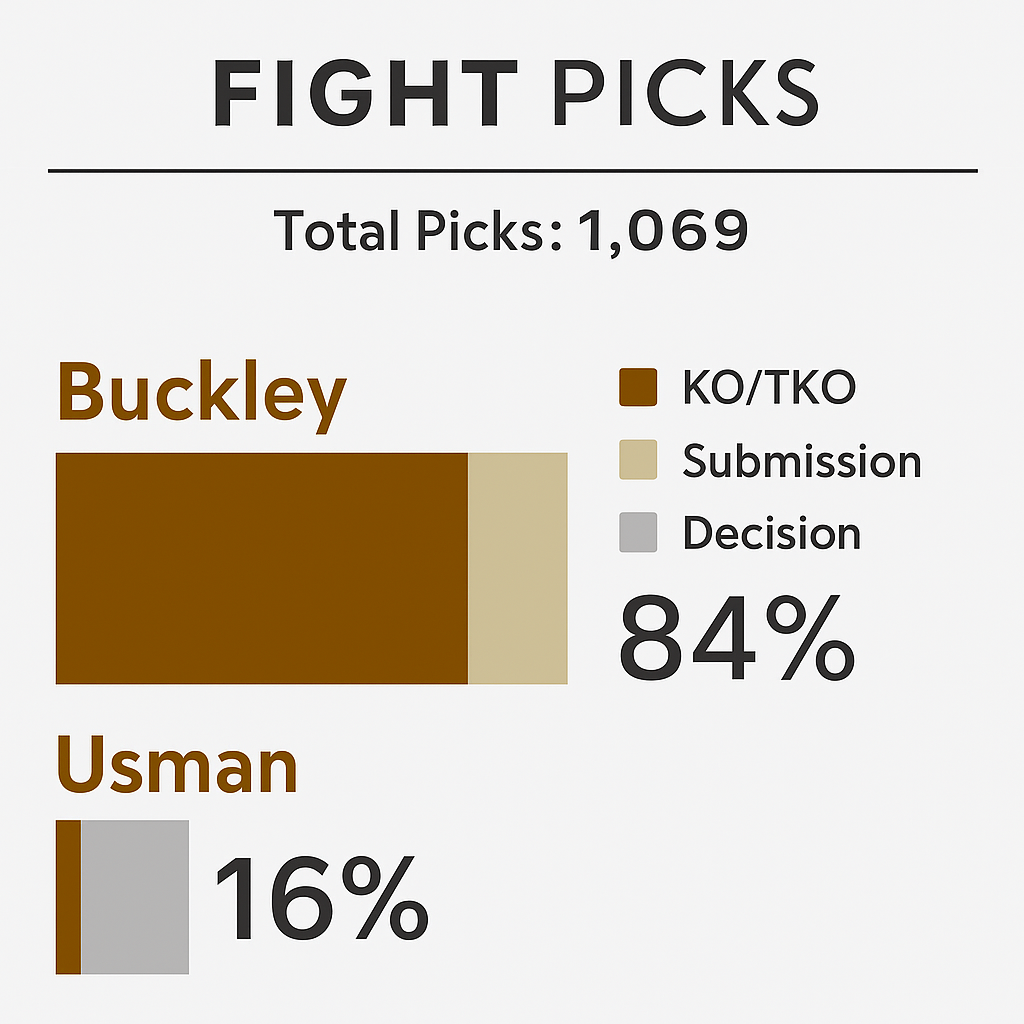The image size is (1024, 1024).
Task: Click the Usman fighter name
Action: click(178, 764)
